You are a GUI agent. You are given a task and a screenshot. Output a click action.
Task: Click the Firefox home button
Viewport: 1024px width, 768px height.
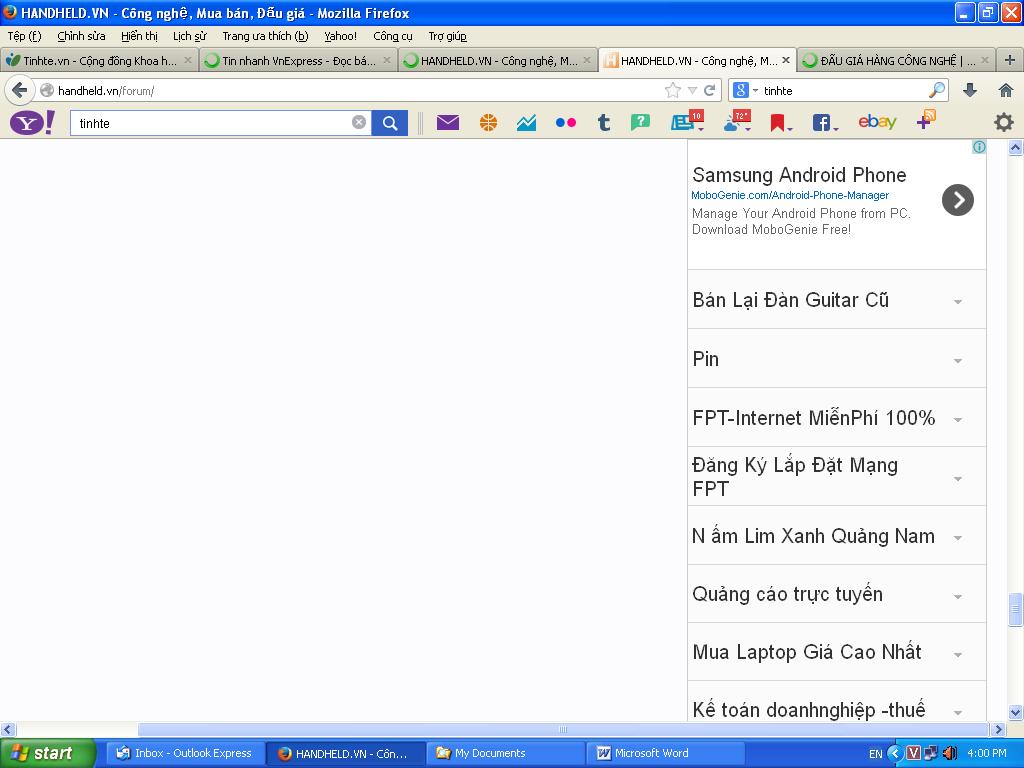pyautogui.click(x=1006, y=90)
